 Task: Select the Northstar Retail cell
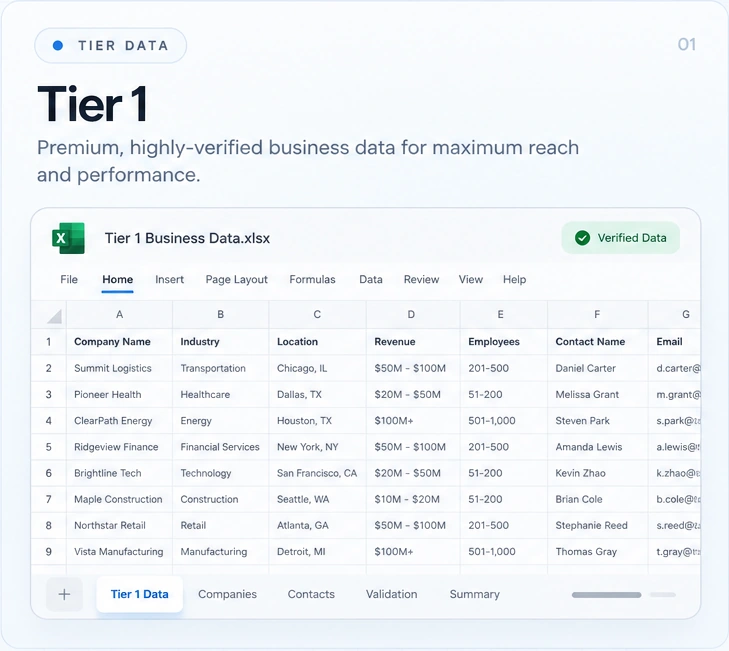119,525
